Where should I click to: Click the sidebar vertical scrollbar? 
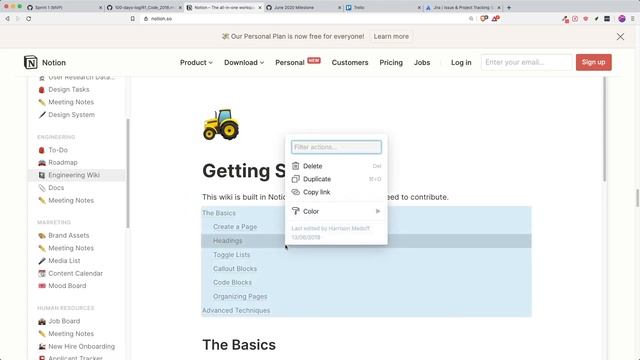128,173
